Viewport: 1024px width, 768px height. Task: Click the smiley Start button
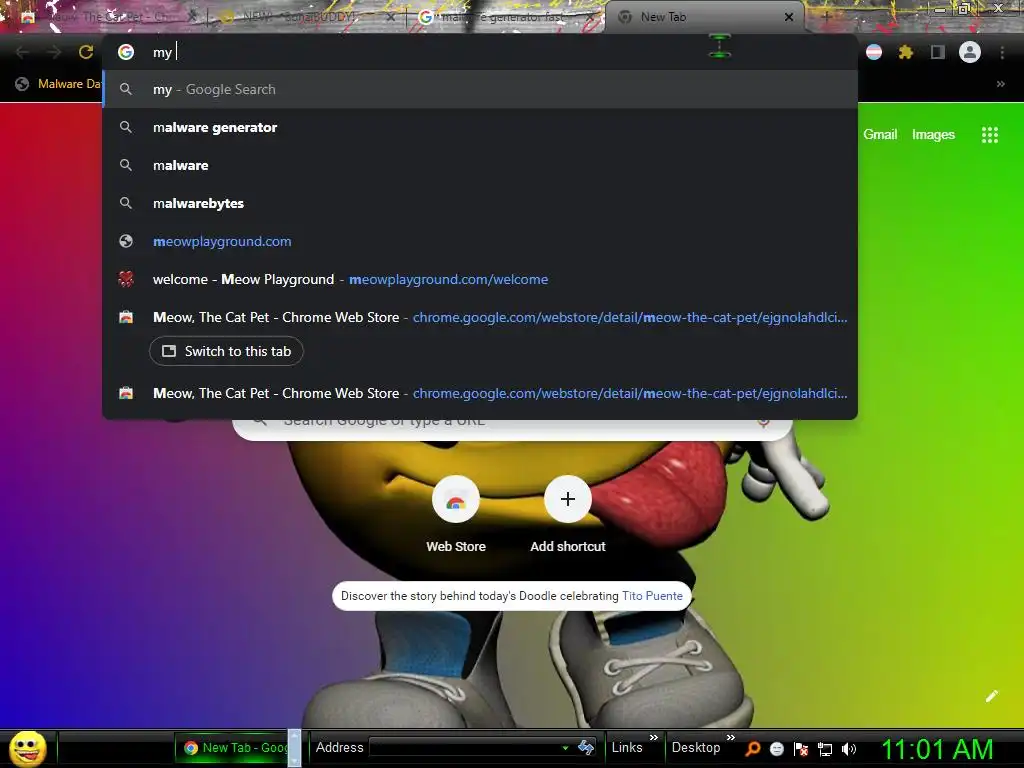point(27,748)
